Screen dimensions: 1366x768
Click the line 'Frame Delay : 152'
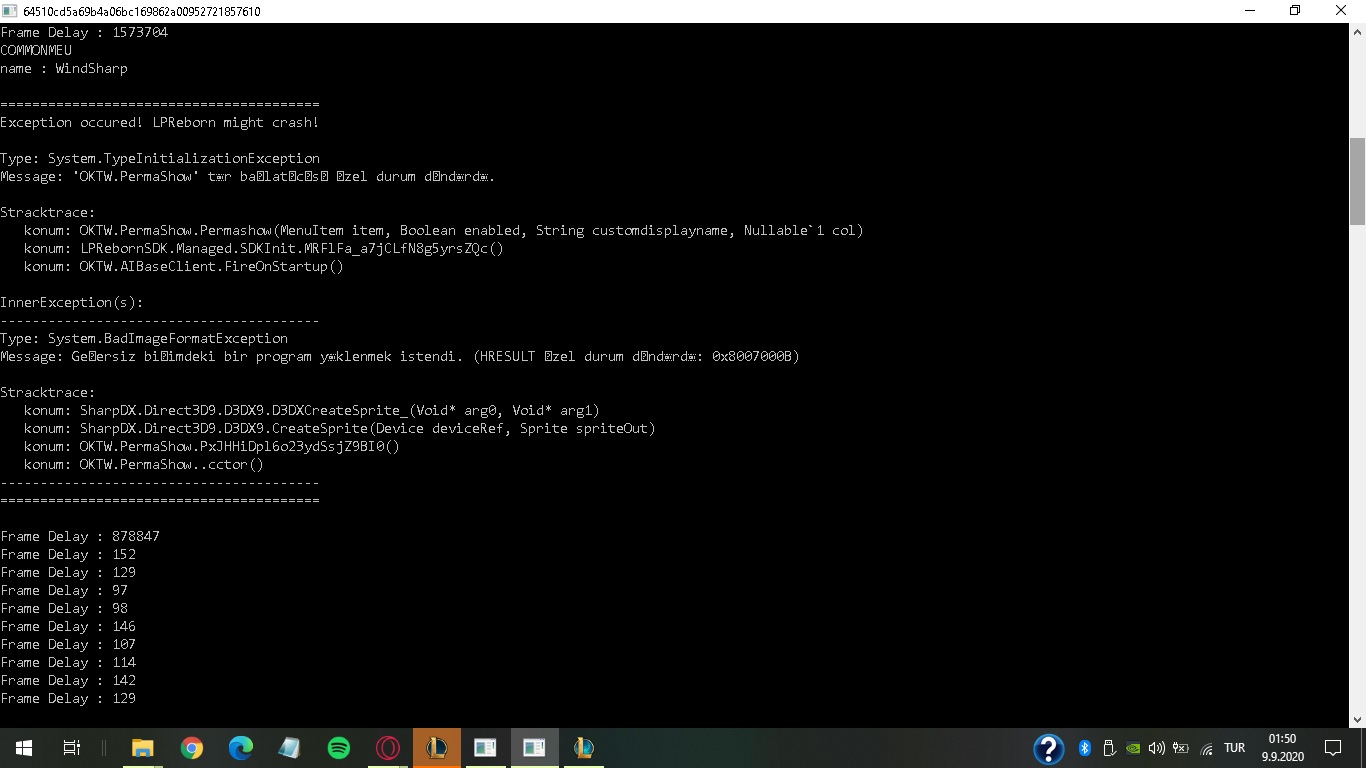point(68,554)
